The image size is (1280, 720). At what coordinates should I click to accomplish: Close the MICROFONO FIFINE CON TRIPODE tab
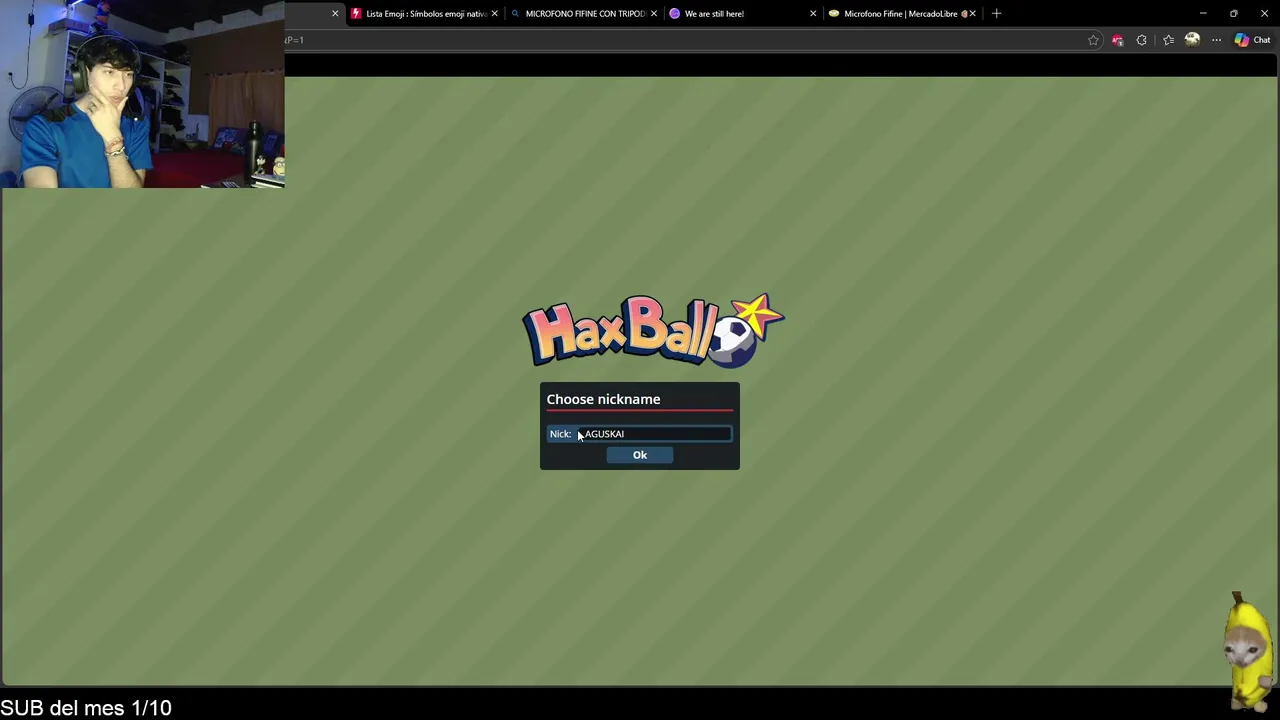[654, 14]
